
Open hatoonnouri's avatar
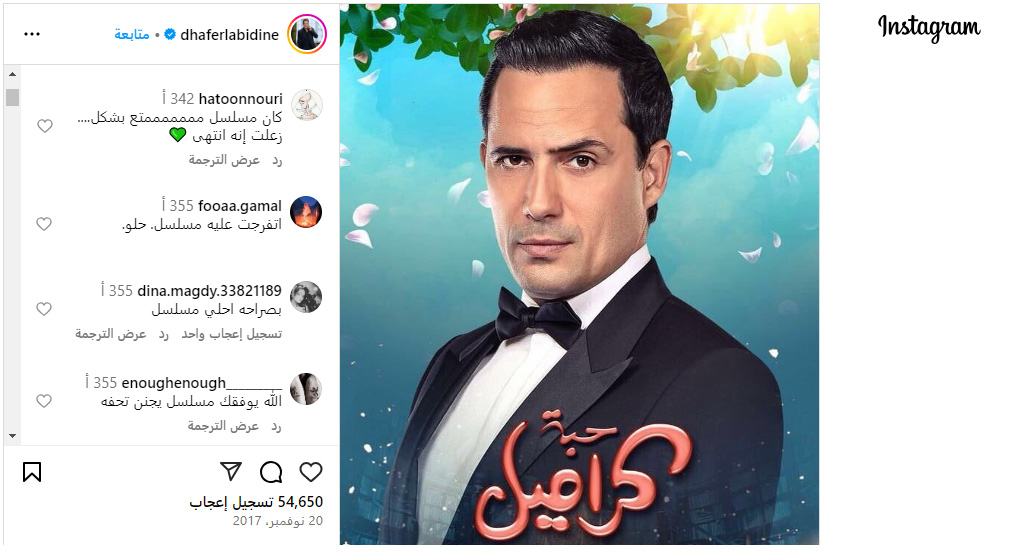click(x=306, y=105)
